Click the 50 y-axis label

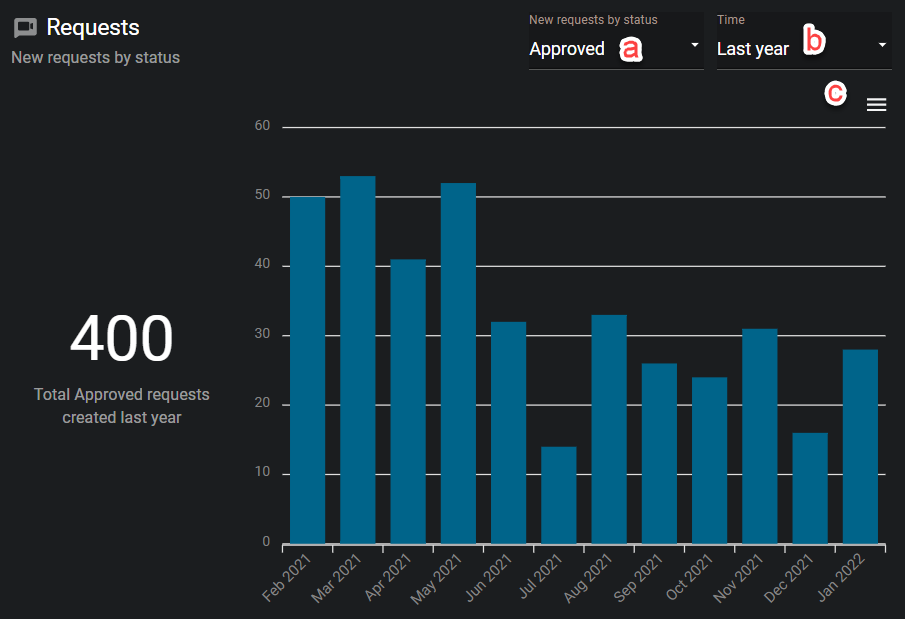coord(262,195)
